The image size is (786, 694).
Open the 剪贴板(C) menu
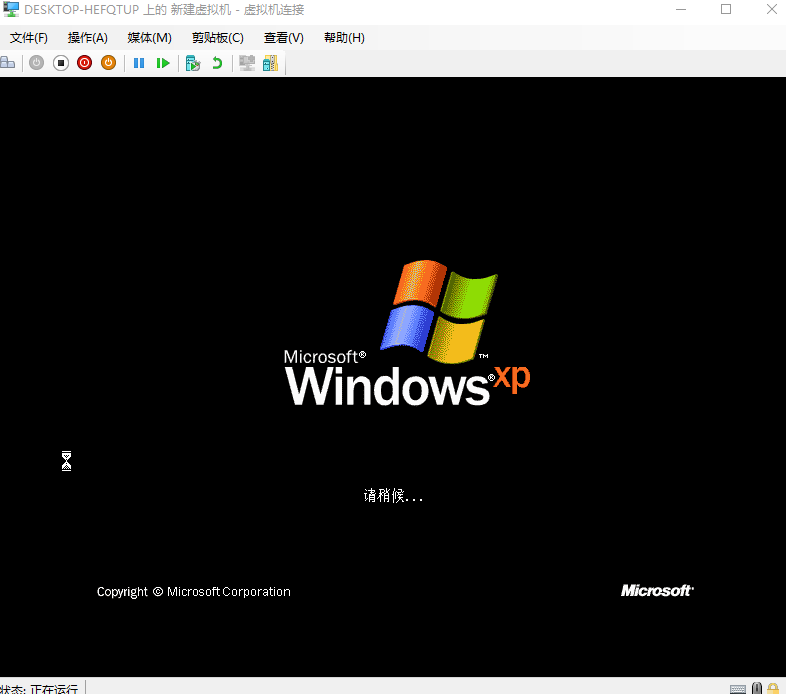click(218, 38)
